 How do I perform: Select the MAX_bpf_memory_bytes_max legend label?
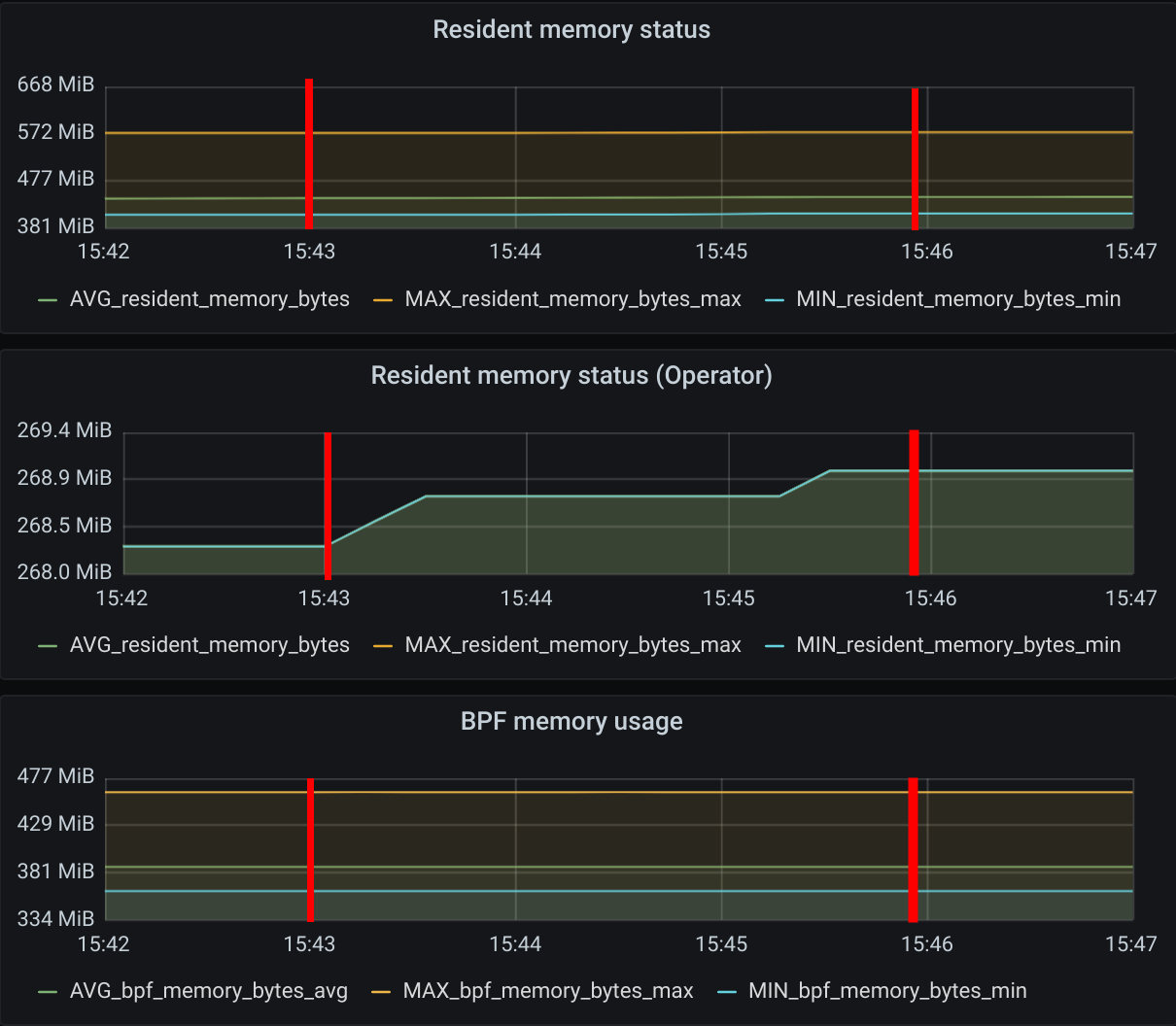(x=548, y=991)
